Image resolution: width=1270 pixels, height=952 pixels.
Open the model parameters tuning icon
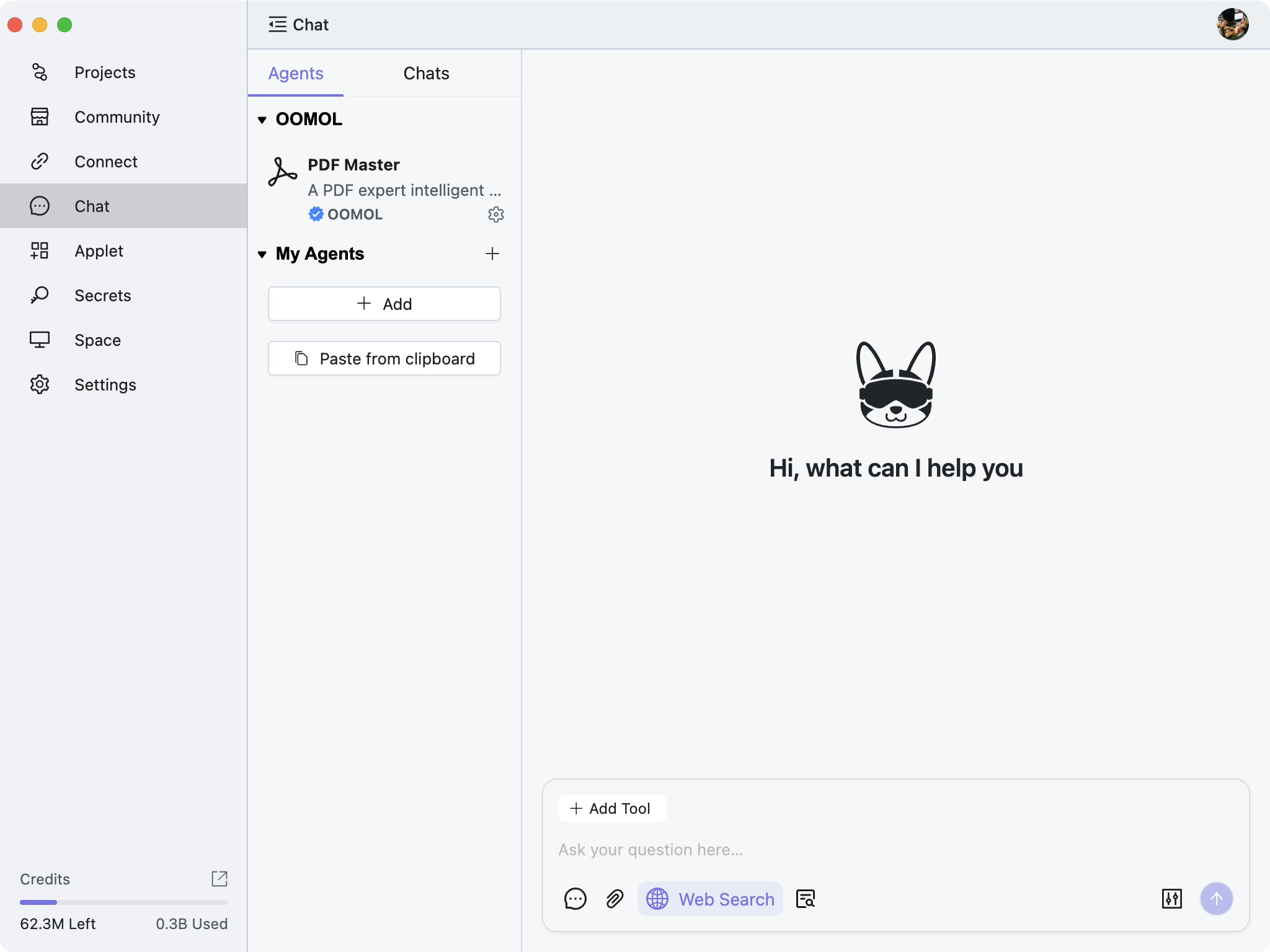click(1171, 898)
